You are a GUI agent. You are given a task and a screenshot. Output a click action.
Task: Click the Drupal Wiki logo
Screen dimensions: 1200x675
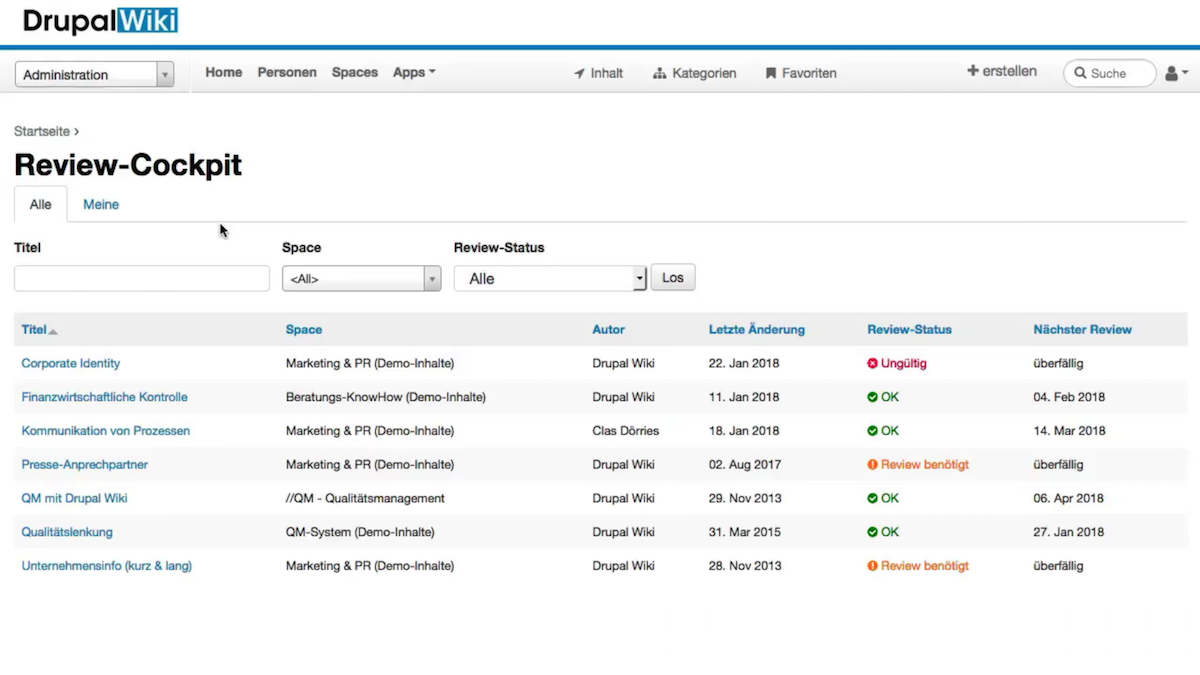coord(100,21)
